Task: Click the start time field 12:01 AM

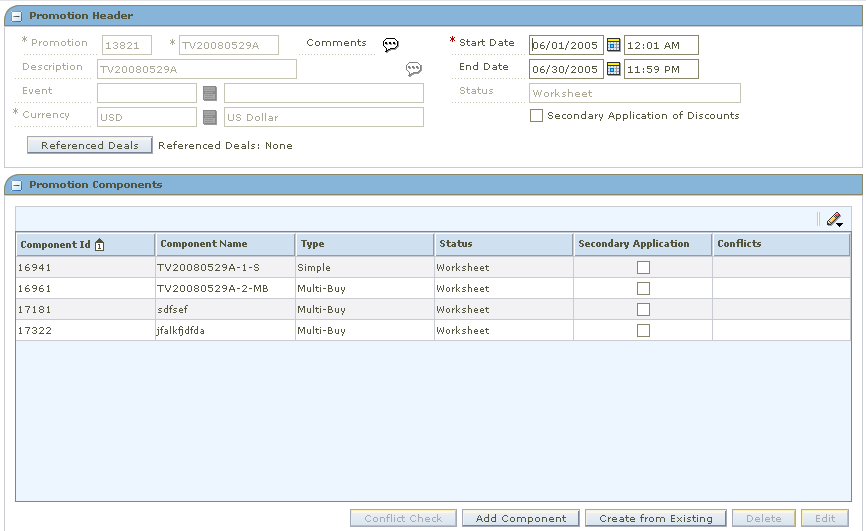Action: 661,45
